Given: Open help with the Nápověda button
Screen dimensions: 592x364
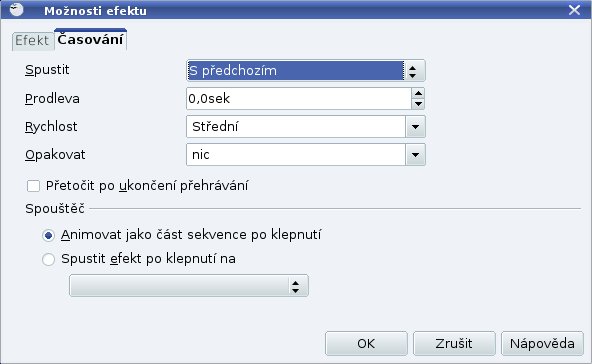Looking at the screenshot, I should coord(542,344).
